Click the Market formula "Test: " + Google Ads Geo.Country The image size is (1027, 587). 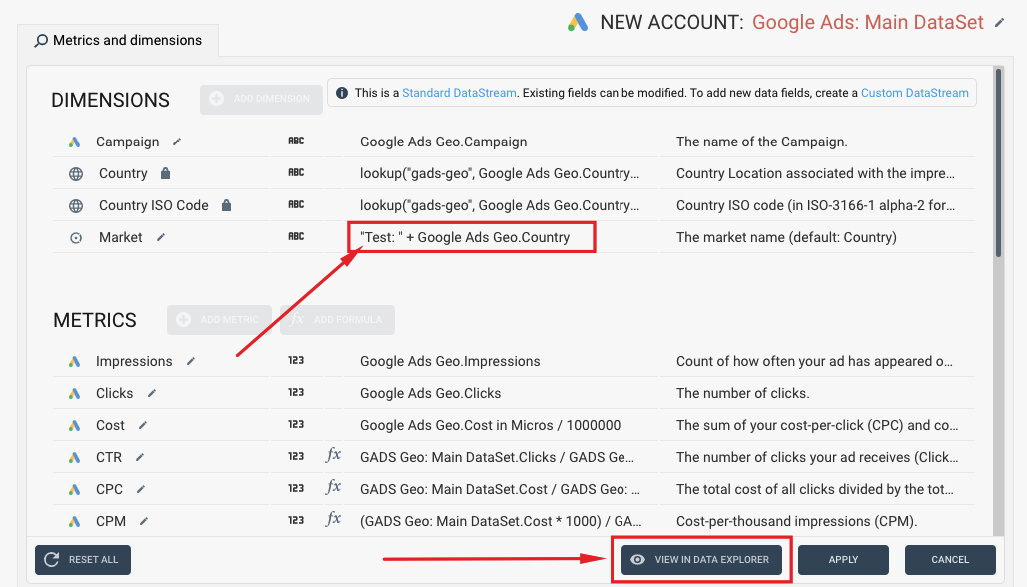tap(465, 237)
